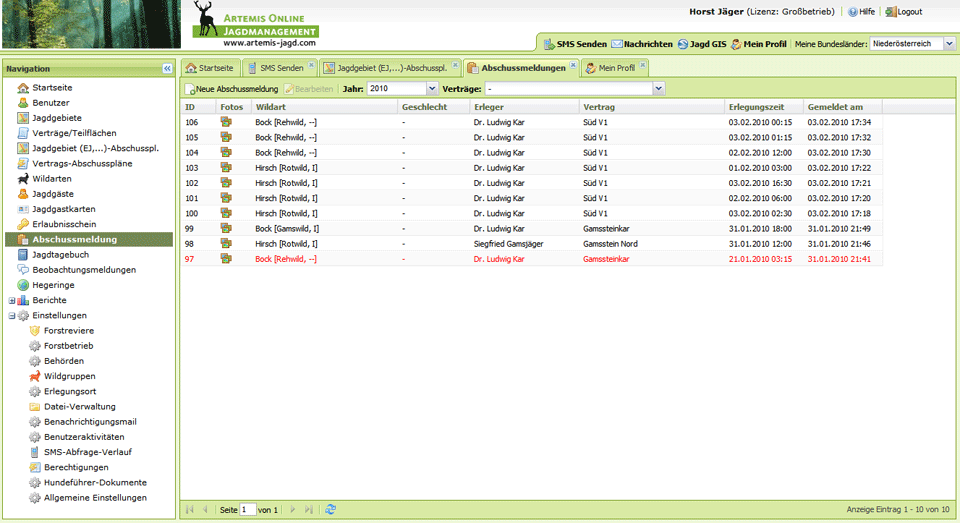Open Benachrichtigungsmail settings entry

click(x=90, y=421)
